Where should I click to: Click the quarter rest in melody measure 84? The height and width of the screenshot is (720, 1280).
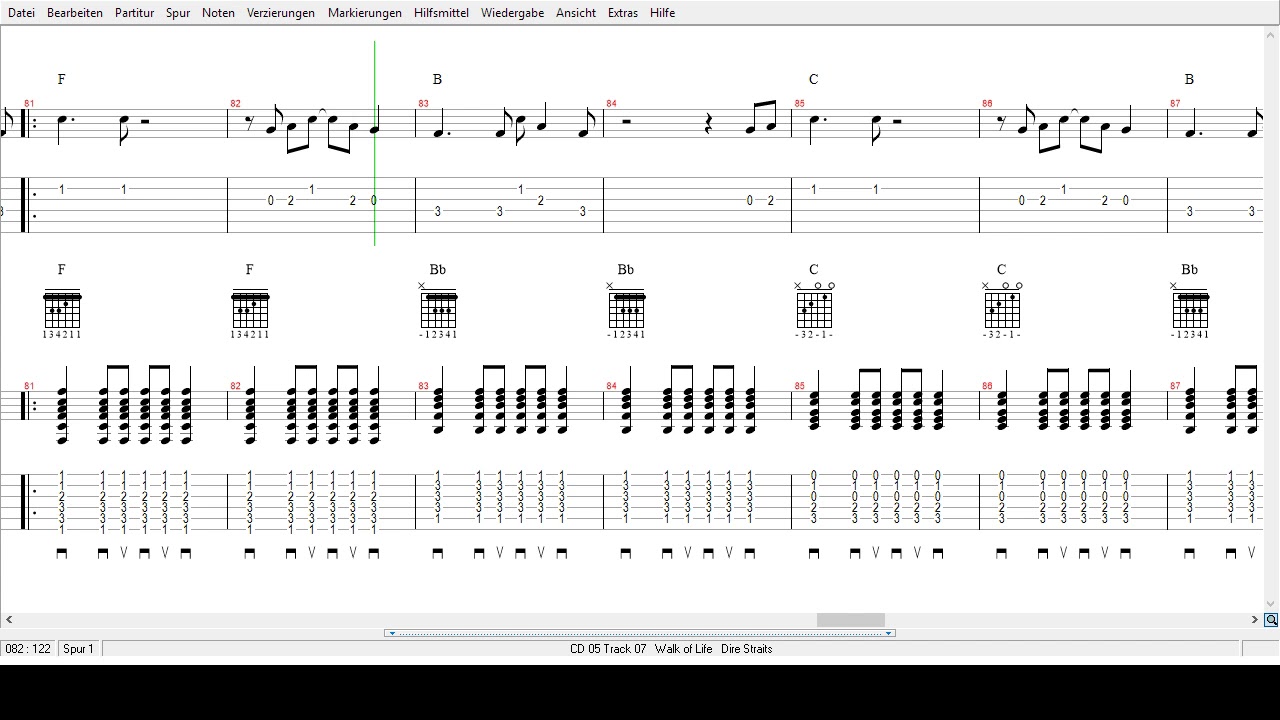[x=709, y=124]
